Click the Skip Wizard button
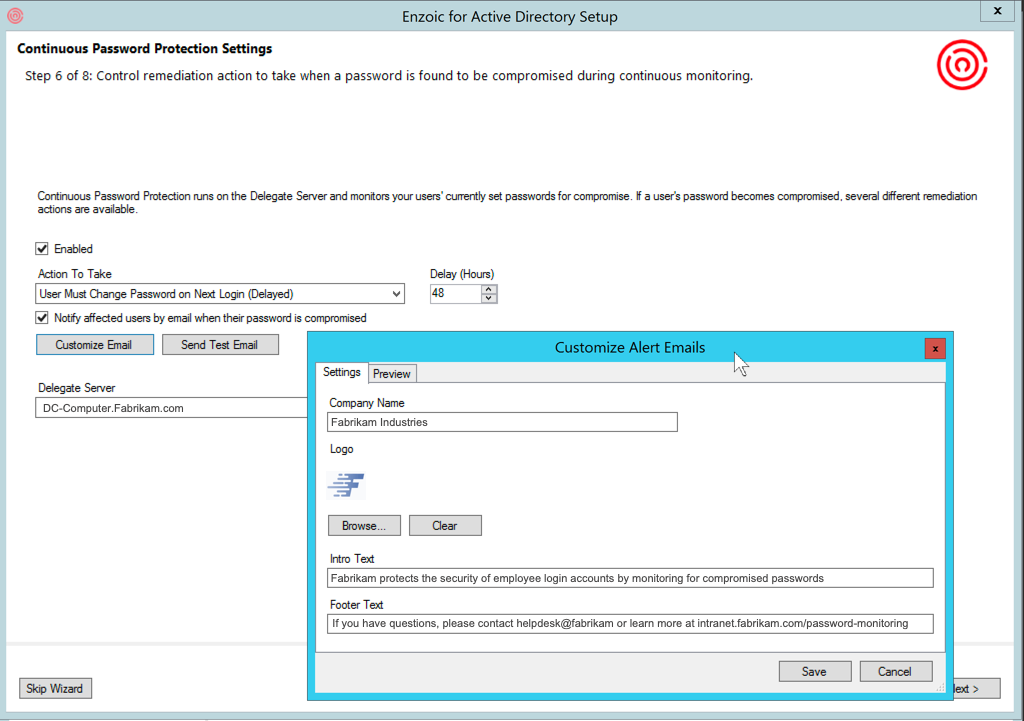The width and height of the screenshot is (1024, 721). [x=56, y=688]
